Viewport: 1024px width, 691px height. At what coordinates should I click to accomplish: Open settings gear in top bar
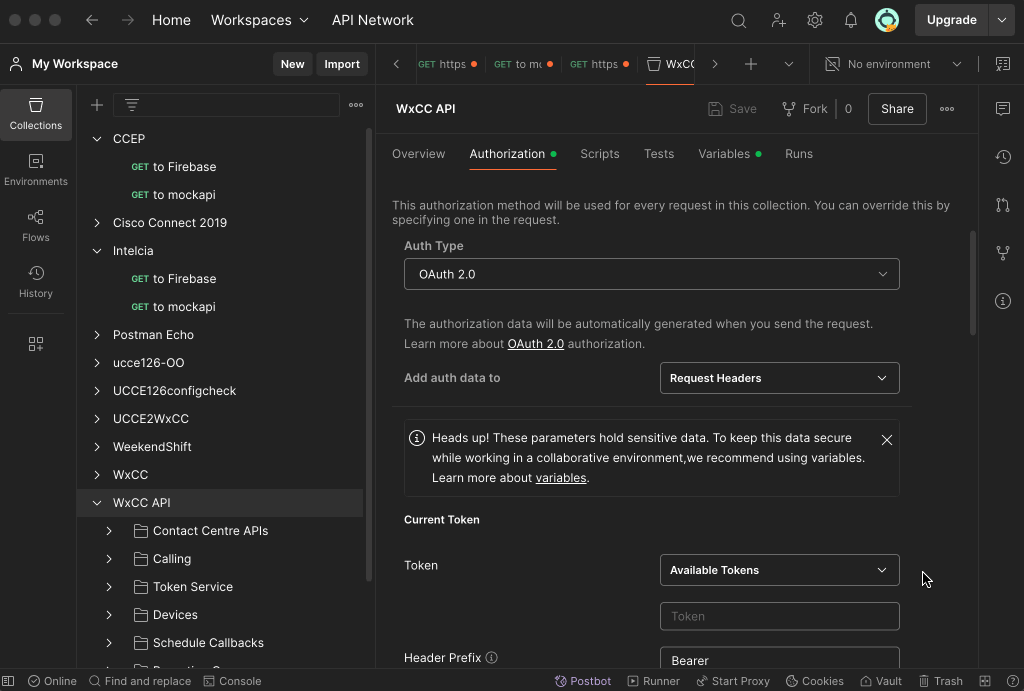(x=814, y=20)
